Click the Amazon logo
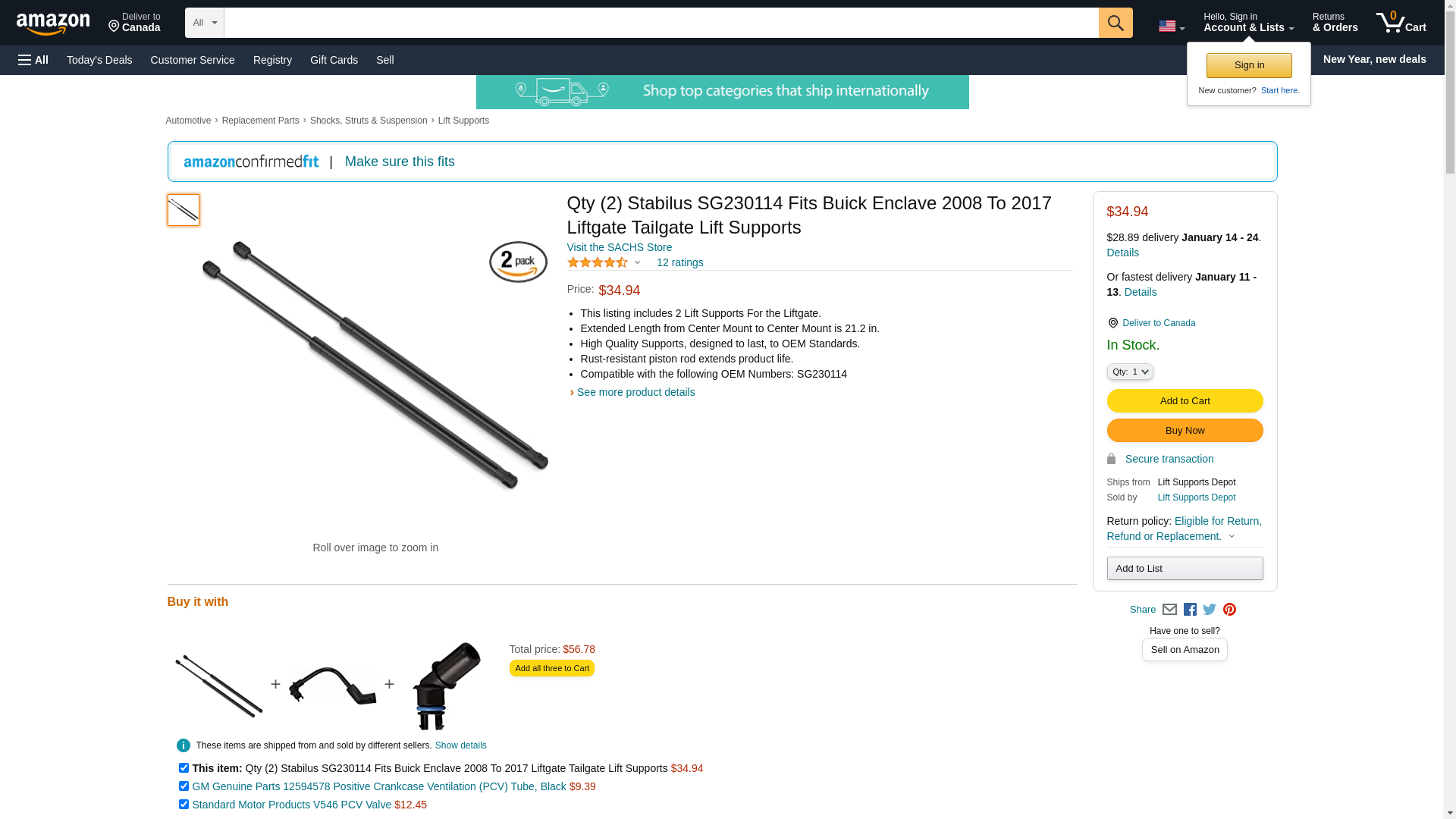Viewport: 1456px width, 819px height. click(x=53, y=24)
